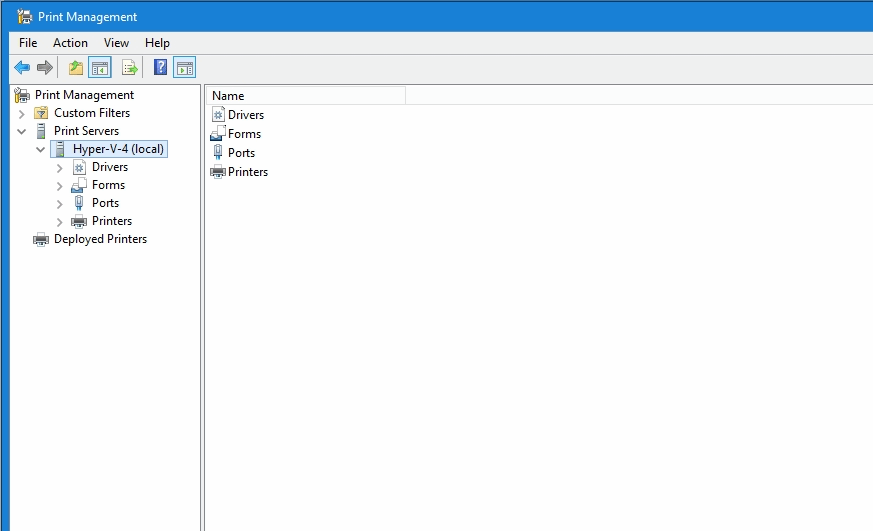Click the Print Management title bar icon

coord(24,17)
